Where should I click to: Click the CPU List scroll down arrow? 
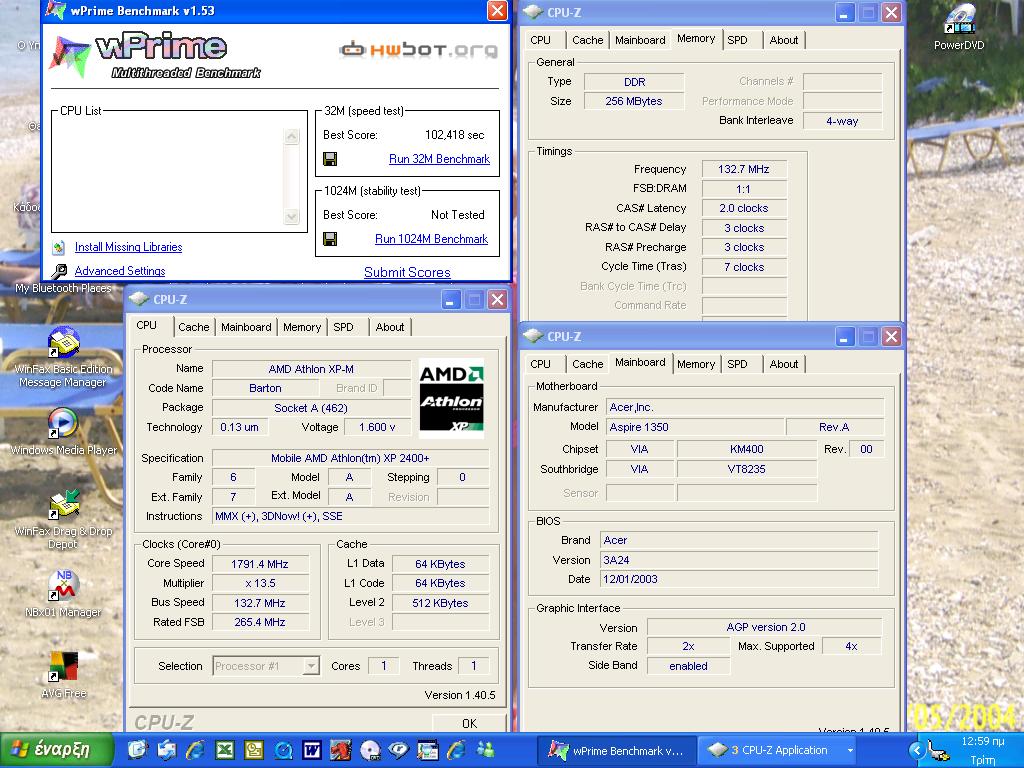(292, 217)
